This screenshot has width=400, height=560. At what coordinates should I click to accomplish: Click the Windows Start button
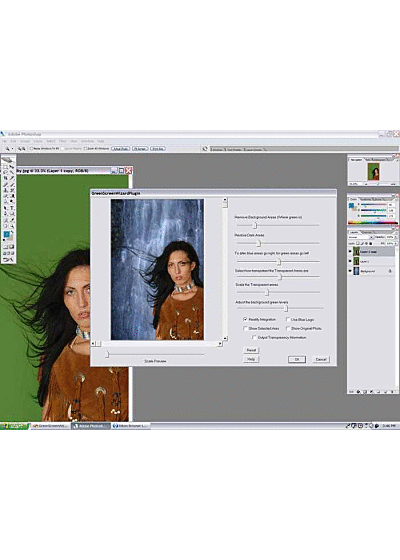(14, 426)
